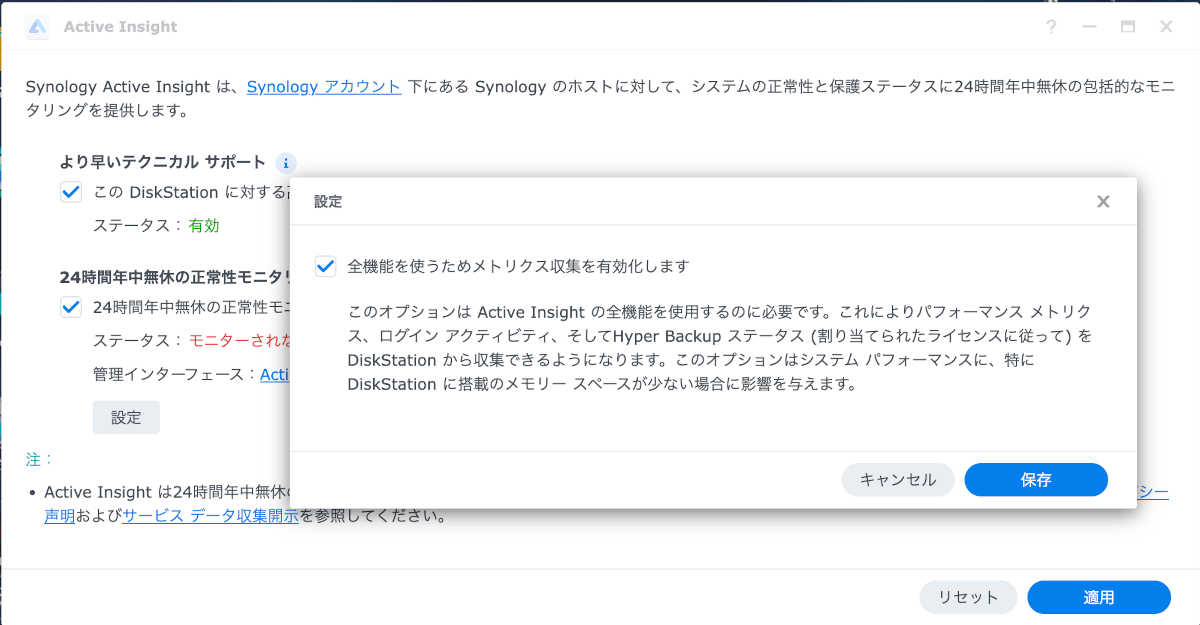Open the Synology アカウント link
1200x625 pixels.
[x=324, y=86]
